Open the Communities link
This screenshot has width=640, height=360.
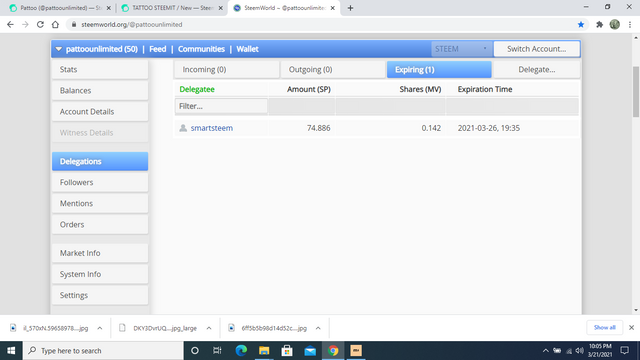[201, 49]
